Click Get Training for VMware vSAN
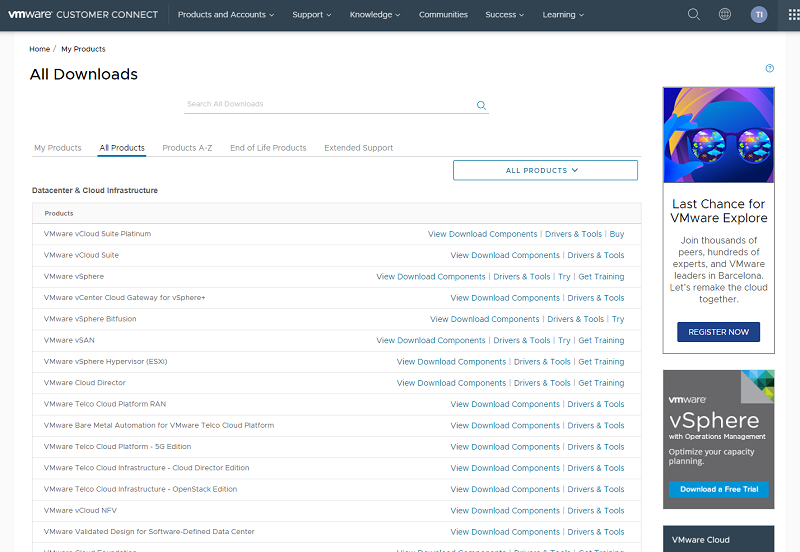This screenshot has height=552, width=800. [x=601, y=340]
